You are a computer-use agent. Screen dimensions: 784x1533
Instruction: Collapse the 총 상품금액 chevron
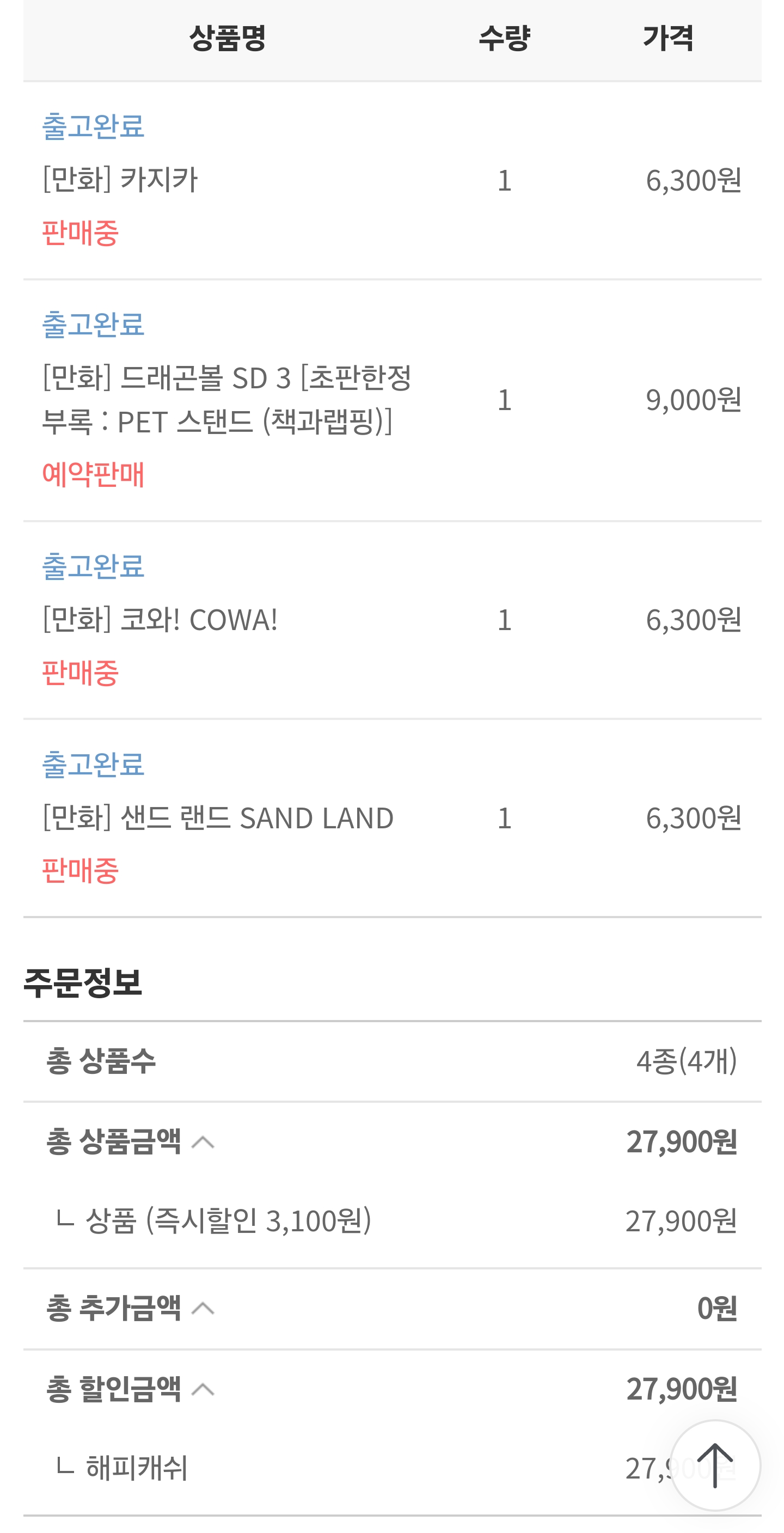click(203, 1141)
